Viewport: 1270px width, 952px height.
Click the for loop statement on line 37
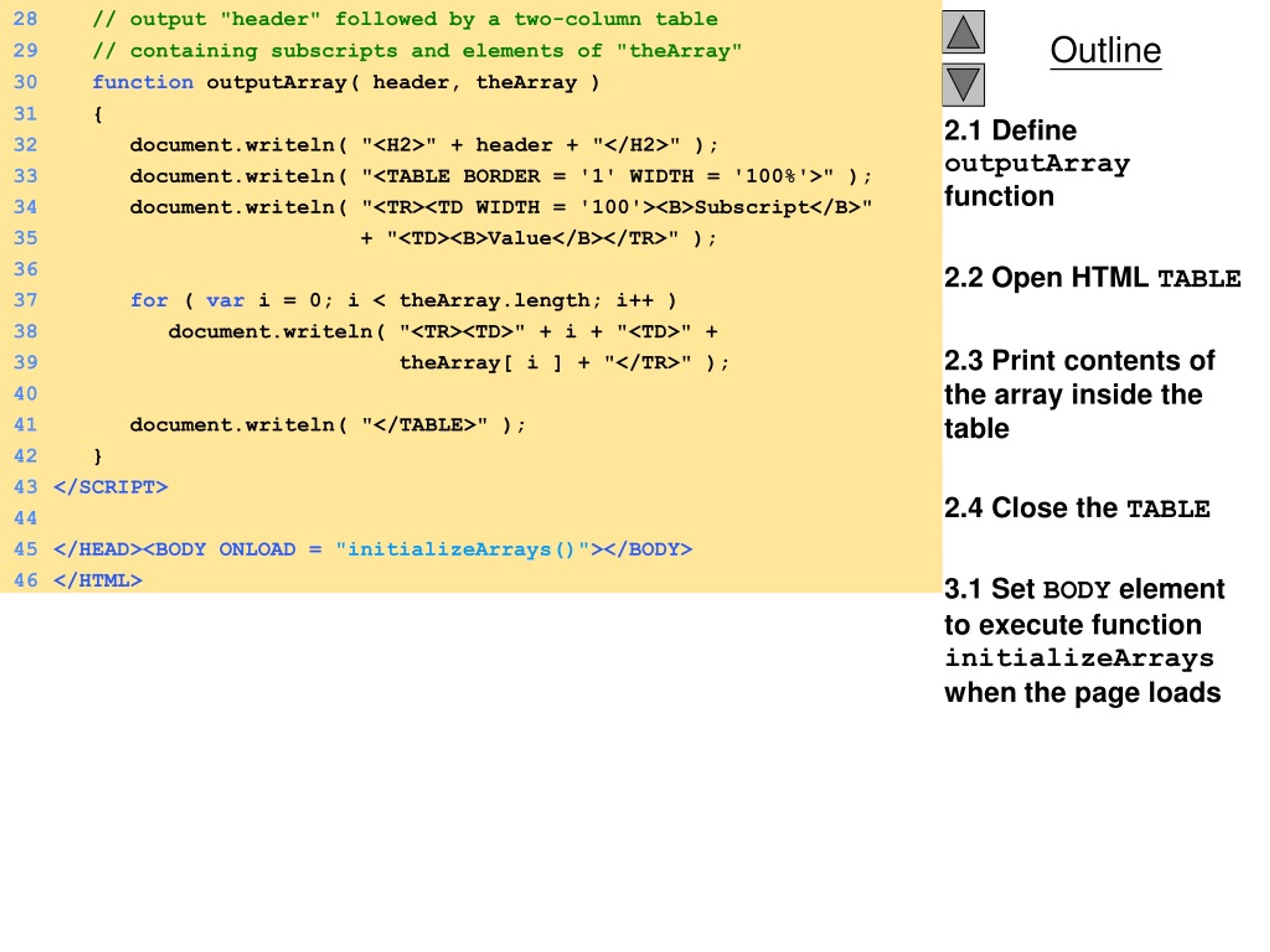[x=403, y=300]
